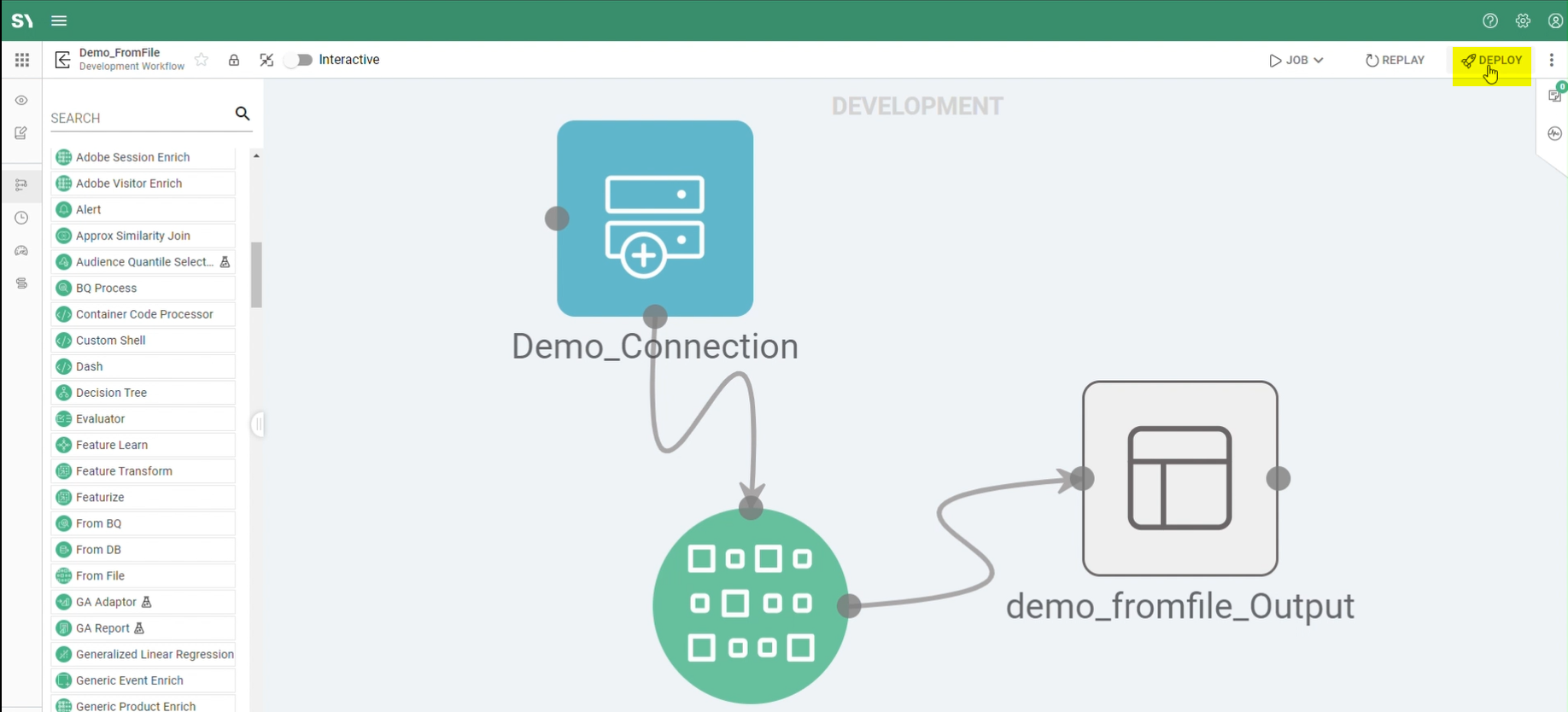
Task: Click the component list scrollbar thumb
Action: coord(256,275)
